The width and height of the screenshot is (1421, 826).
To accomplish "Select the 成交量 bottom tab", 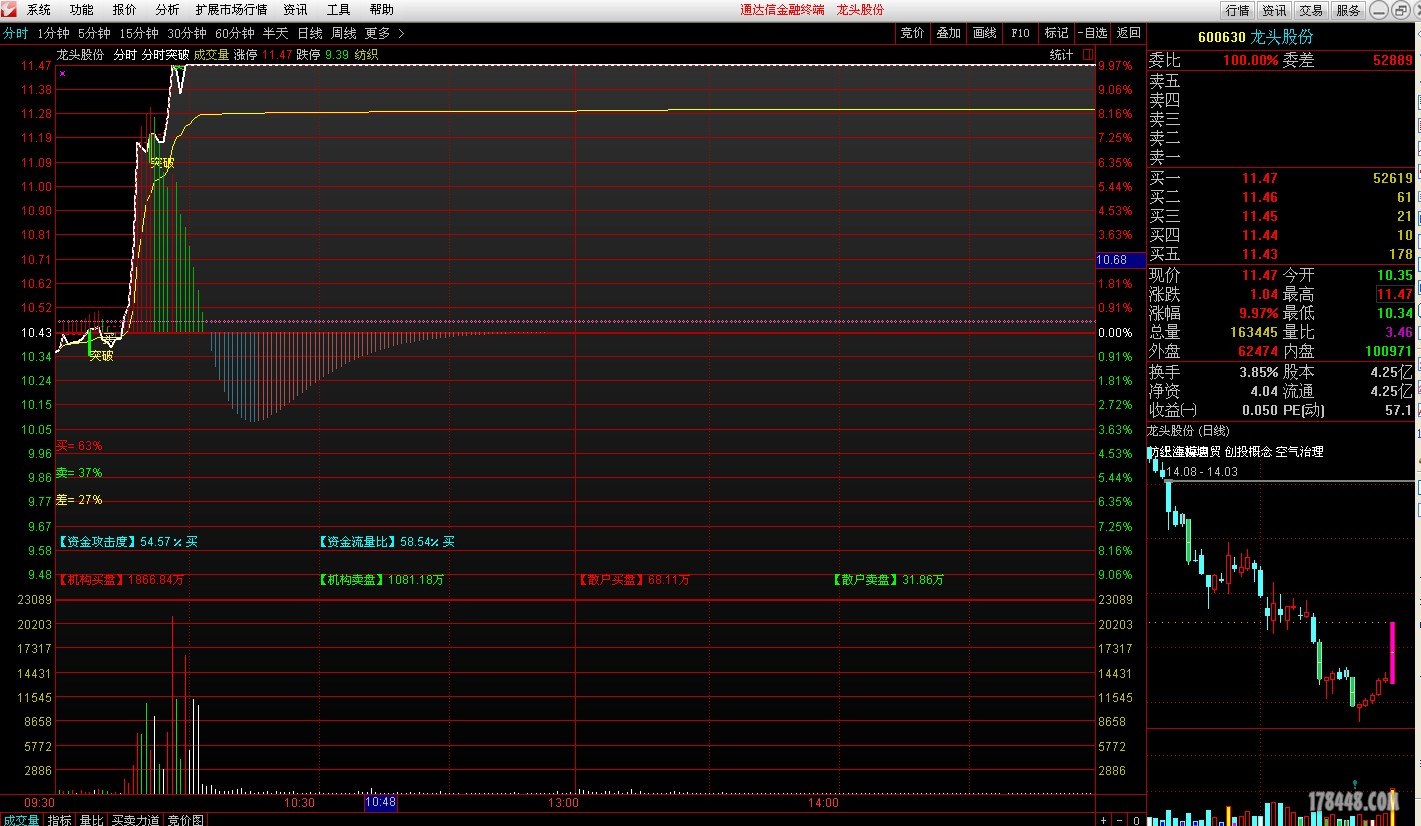I will click(x=21, y=820).
